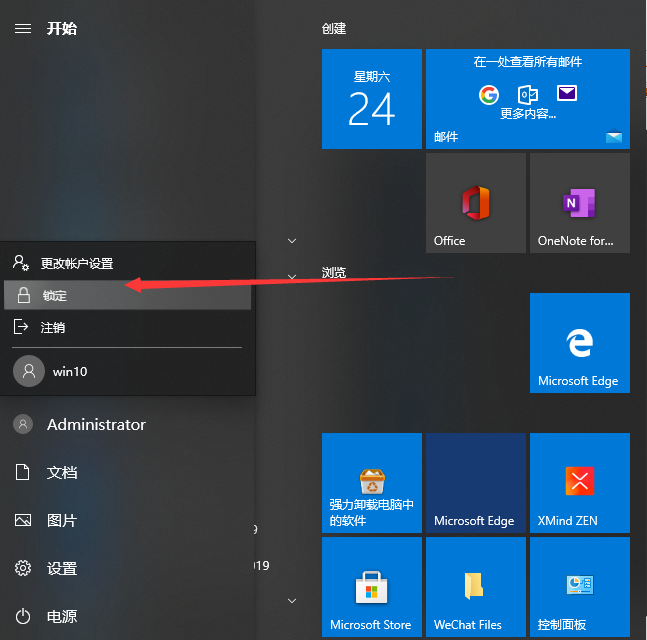
Task: Choose 注销 to sign out
Action: tap(127, 328)
